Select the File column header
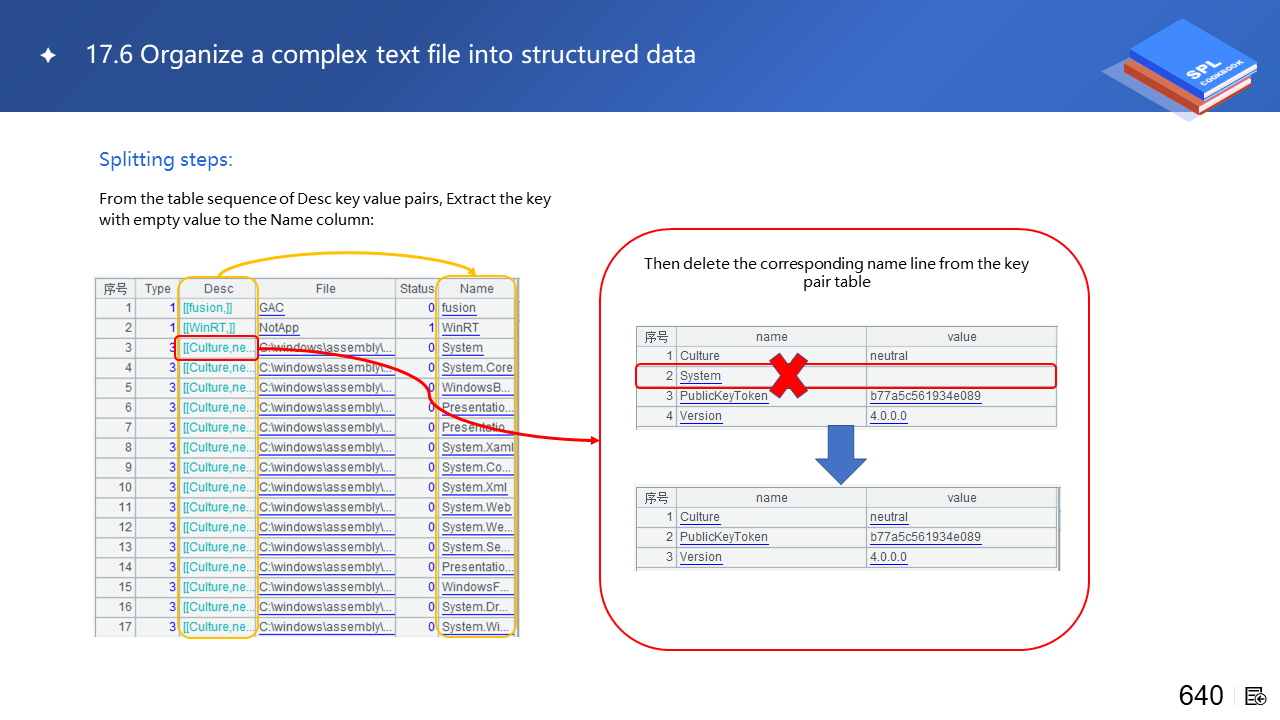 point(326,289)
